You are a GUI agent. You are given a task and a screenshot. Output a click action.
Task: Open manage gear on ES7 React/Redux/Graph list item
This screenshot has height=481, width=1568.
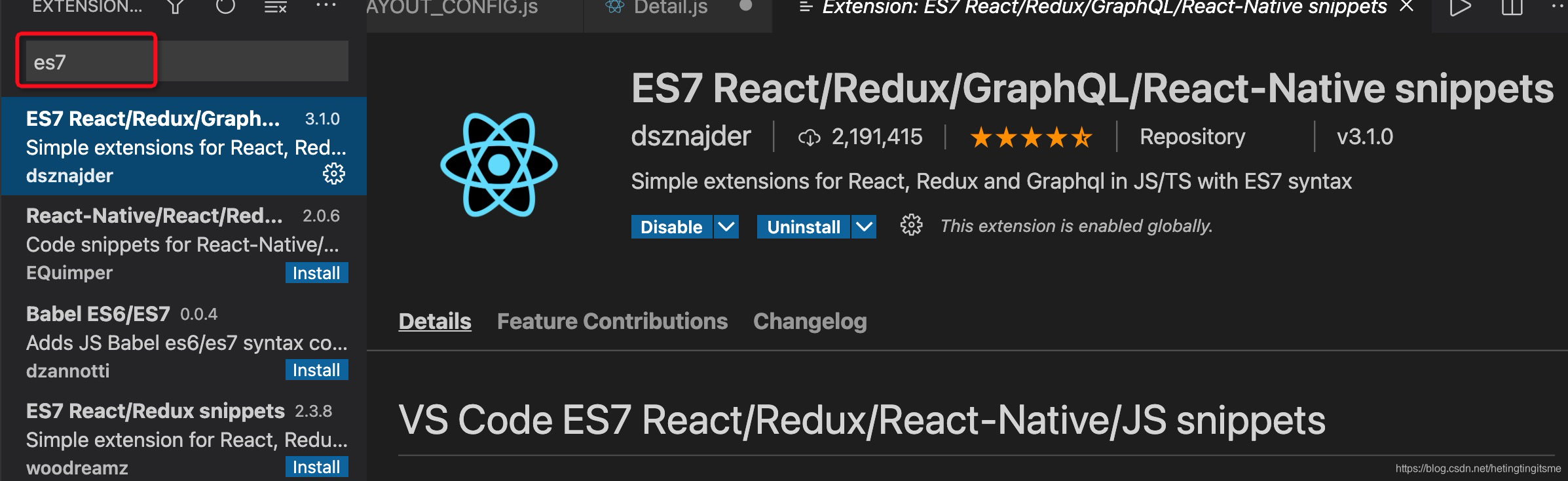pyautogui.click(x=334, y=174)
